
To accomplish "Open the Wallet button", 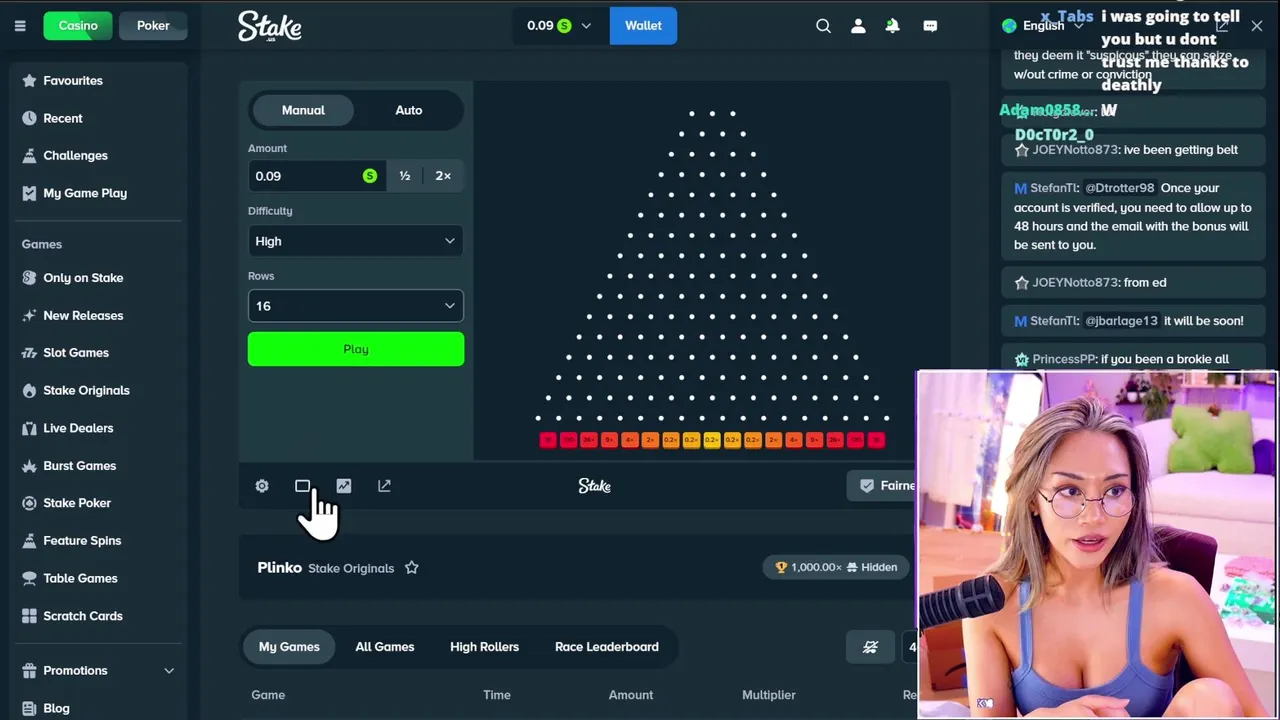I will coord(643,26).
